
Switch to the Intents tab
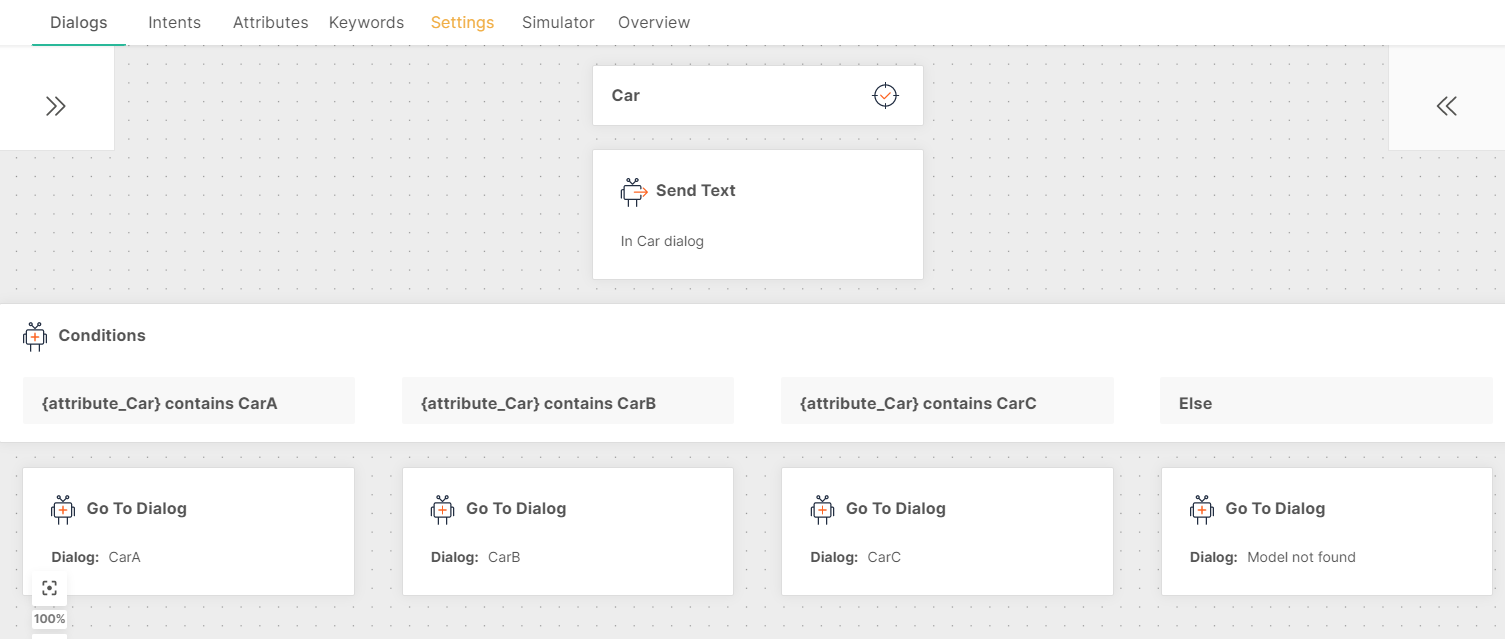(x=174, y=22)
